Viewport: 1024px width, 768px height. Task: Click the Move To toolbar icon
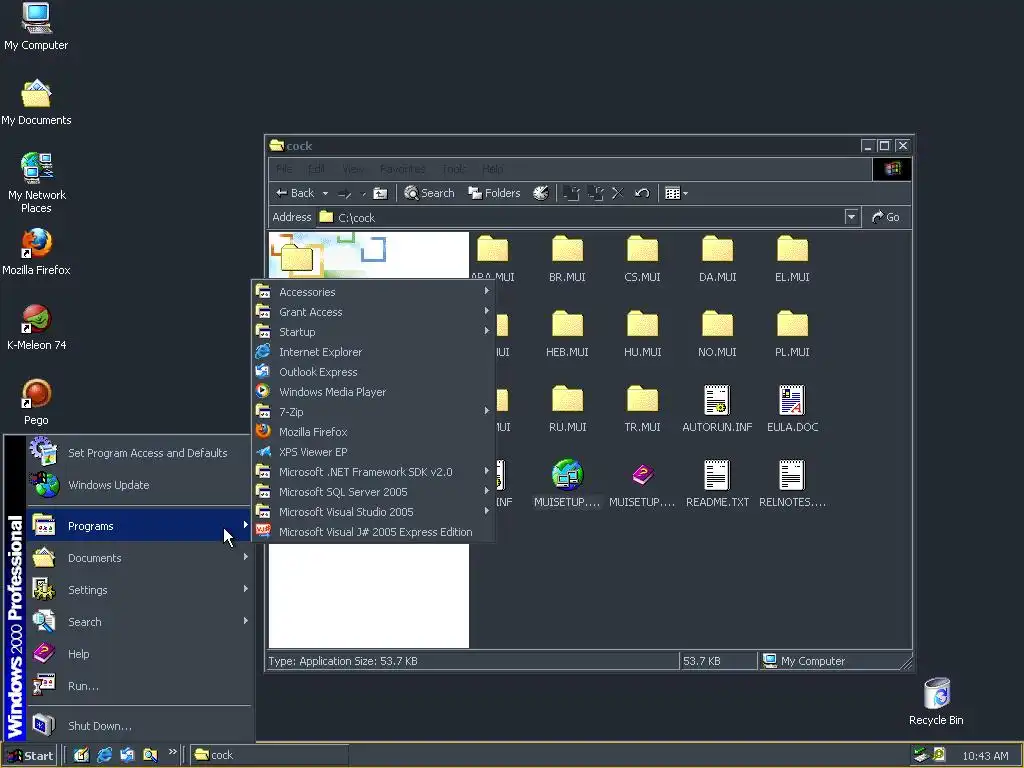click(571, 193)
